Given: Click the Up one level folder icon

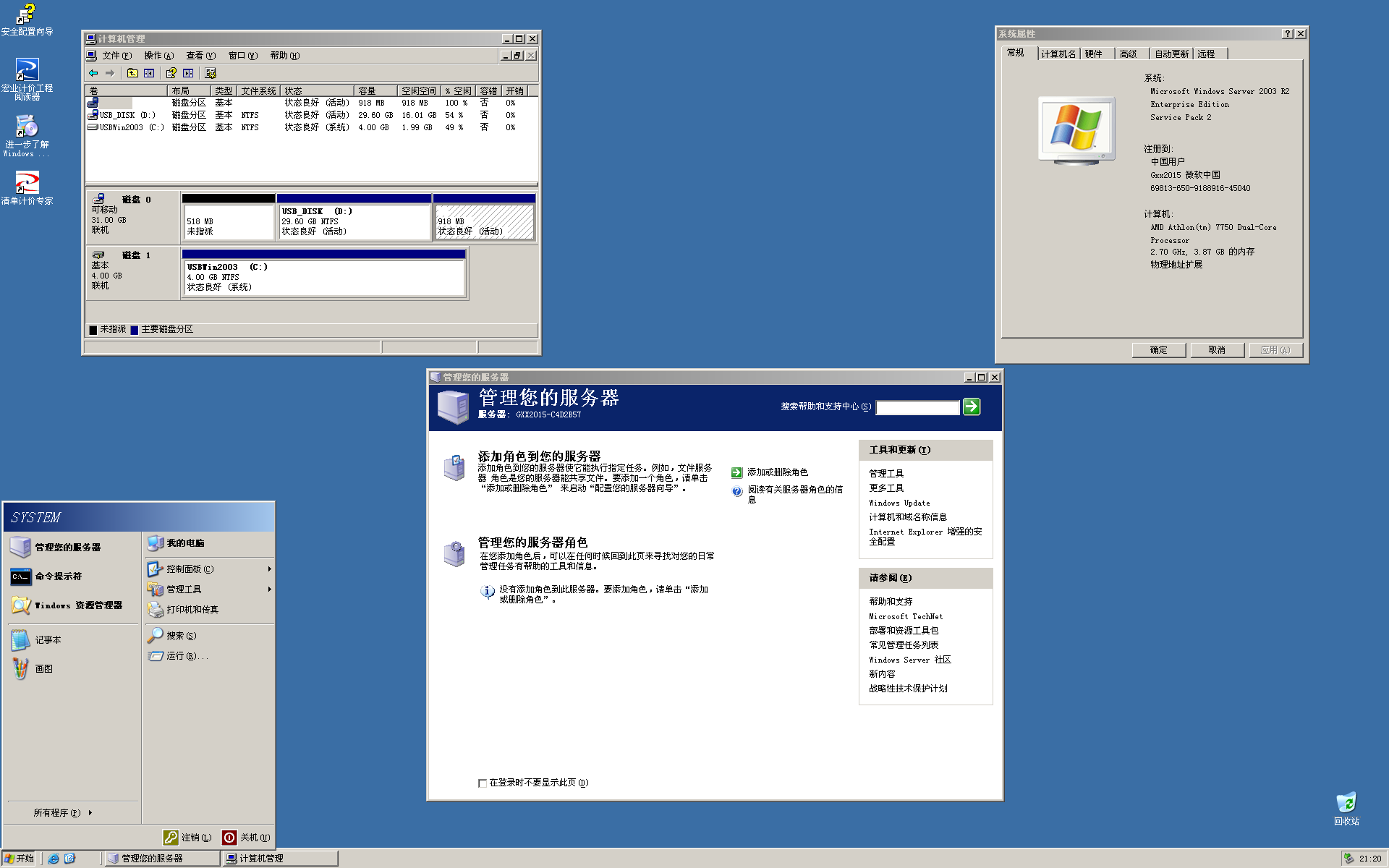Looking at the screenshot, I should pos(132,73).
